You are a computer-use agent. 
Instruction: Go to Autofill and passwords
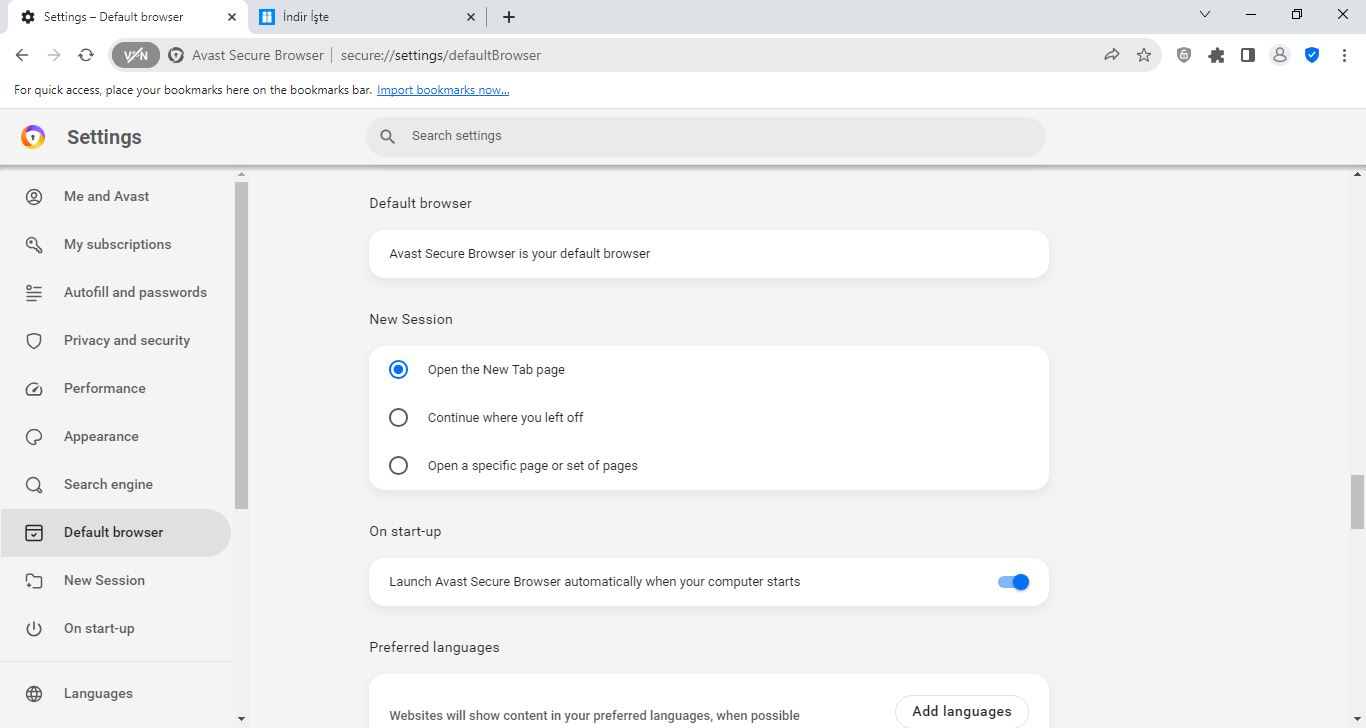click(135, 292)
